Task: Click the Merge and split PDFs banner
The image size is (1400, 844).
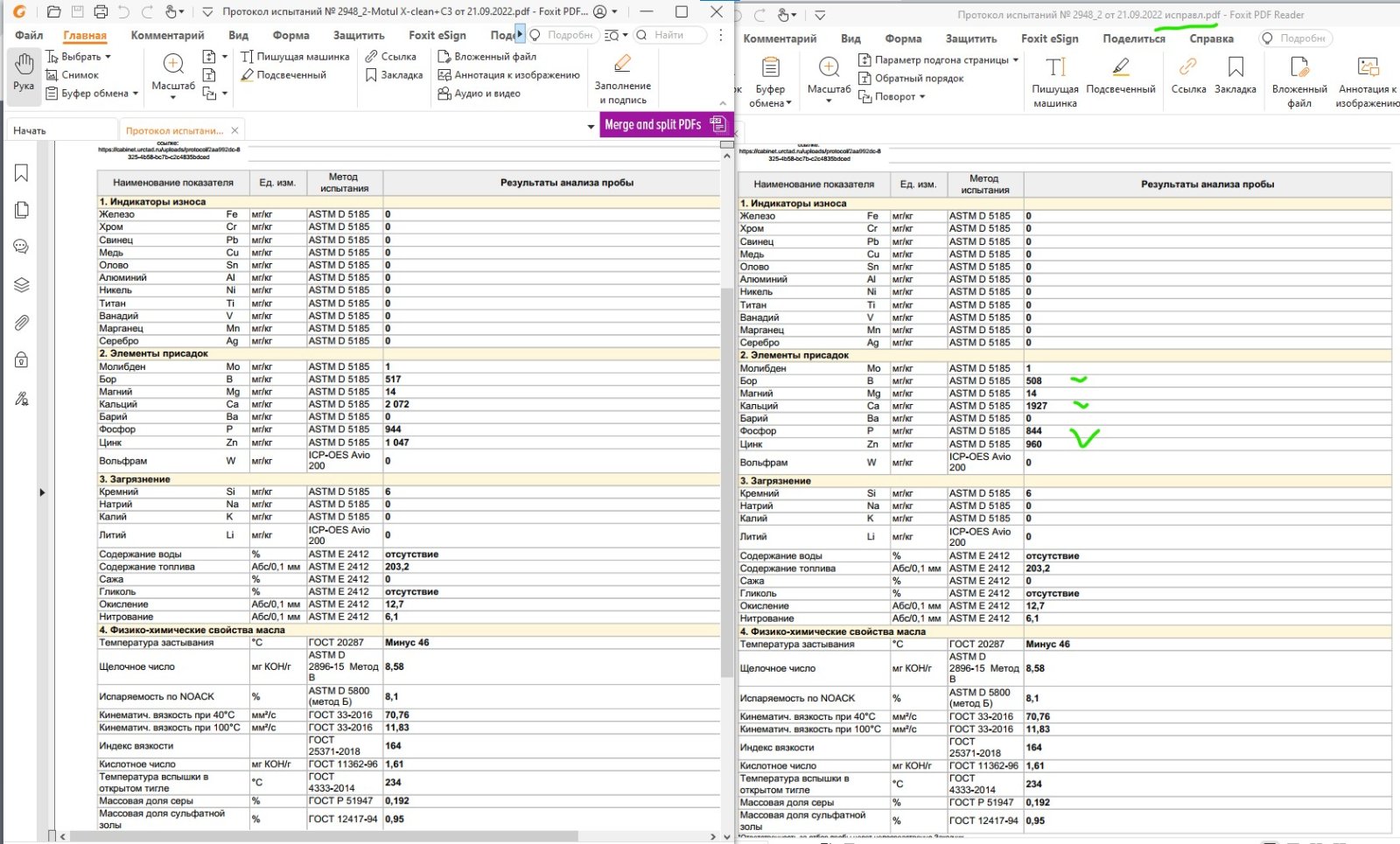Action: [665, 124]
